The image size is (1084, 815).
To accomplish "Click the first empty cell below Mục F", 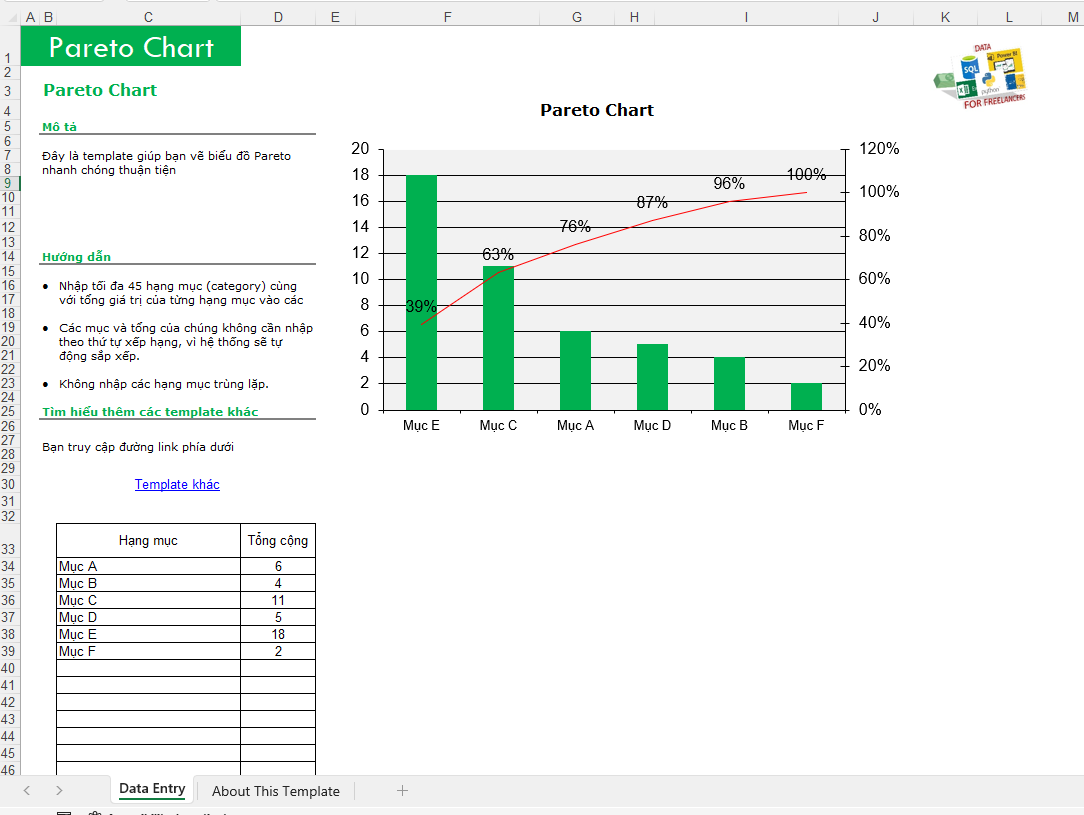I will point(148,668).
